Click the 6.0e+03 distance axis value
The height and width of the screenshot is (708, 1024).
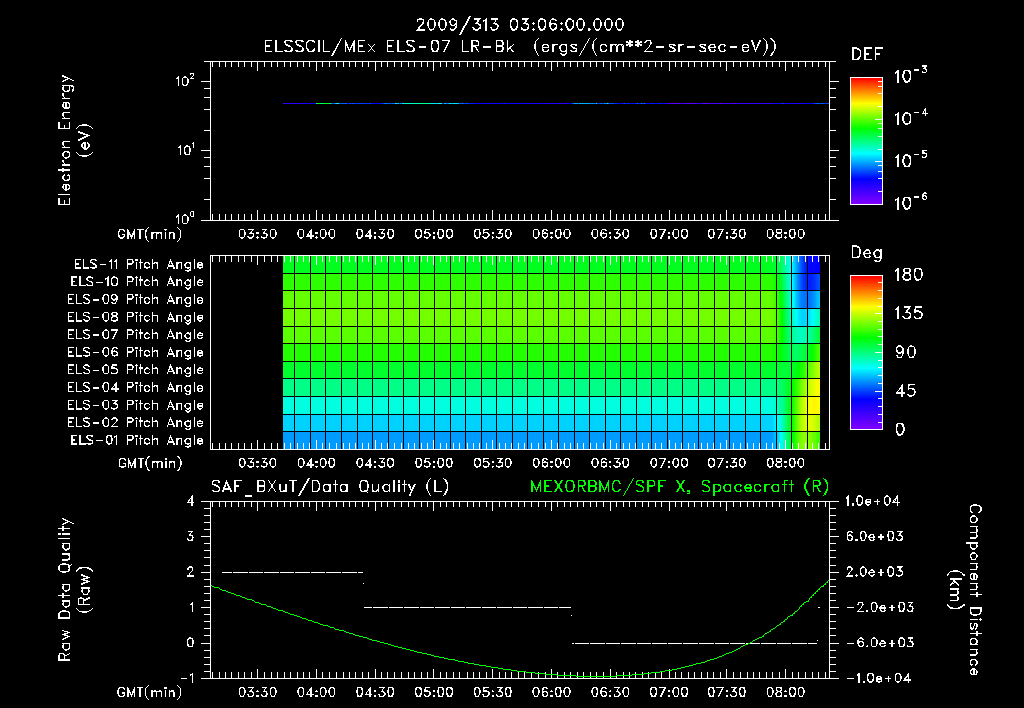point(874,536)
